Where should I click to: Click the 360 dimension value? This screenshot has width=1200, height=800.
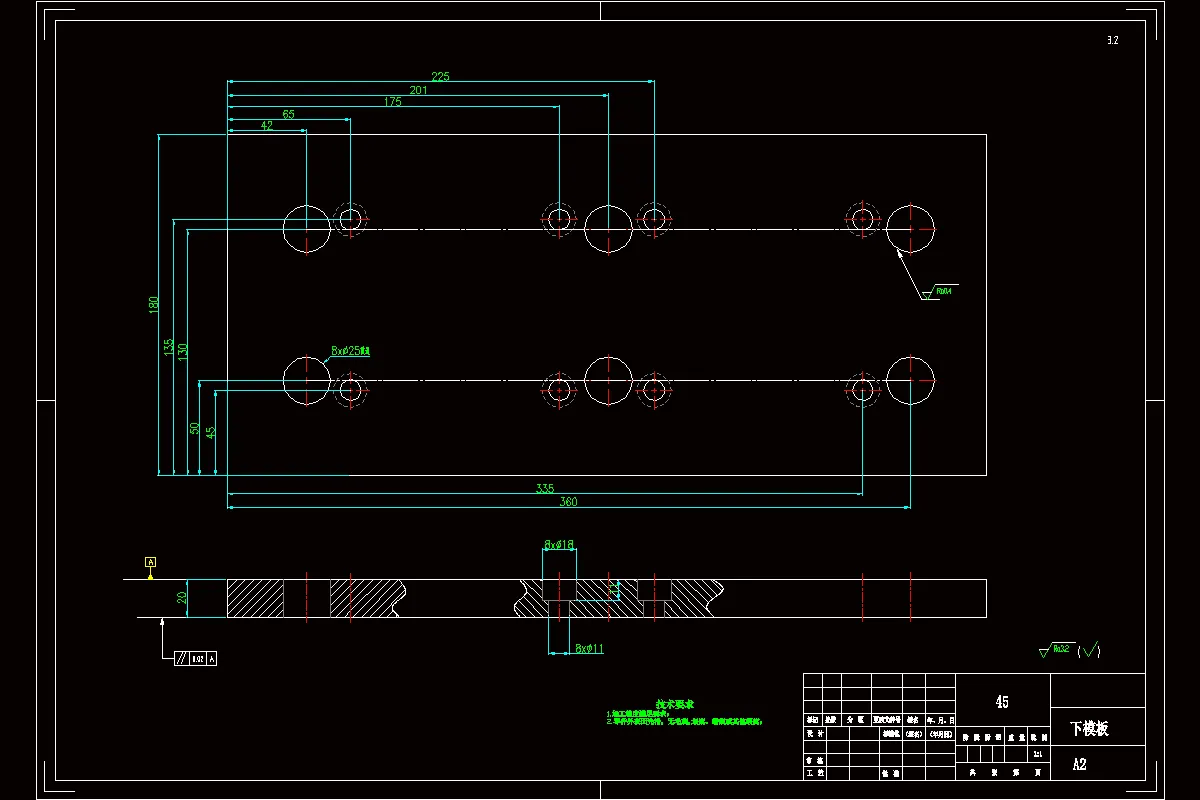point(568,502)
